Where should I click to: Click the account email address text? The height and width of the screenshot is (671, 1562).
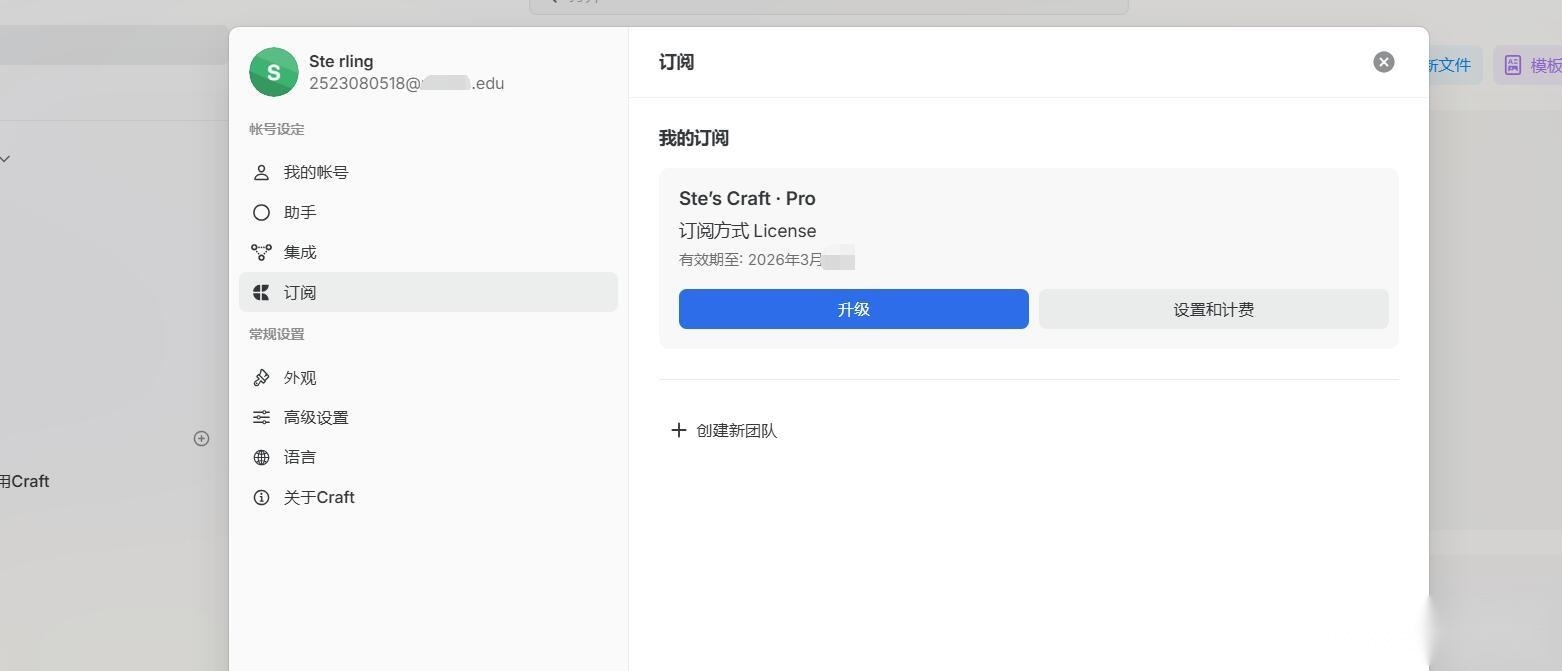pyautogui.click(x=406, y=84)
